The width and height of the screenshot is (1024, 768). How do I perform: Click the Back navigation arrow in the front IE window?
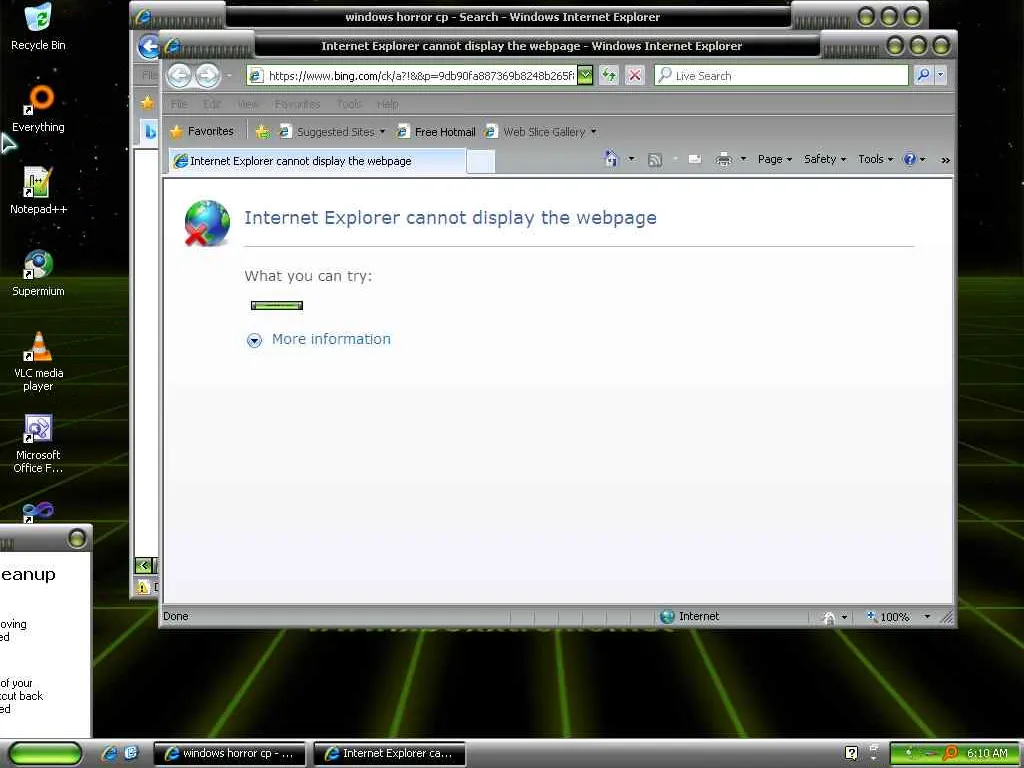180,76
